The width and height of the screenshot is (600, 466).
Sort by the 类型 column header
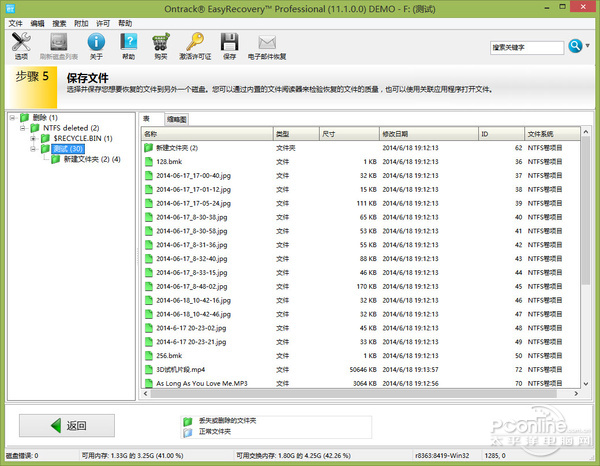coord(296,134)
